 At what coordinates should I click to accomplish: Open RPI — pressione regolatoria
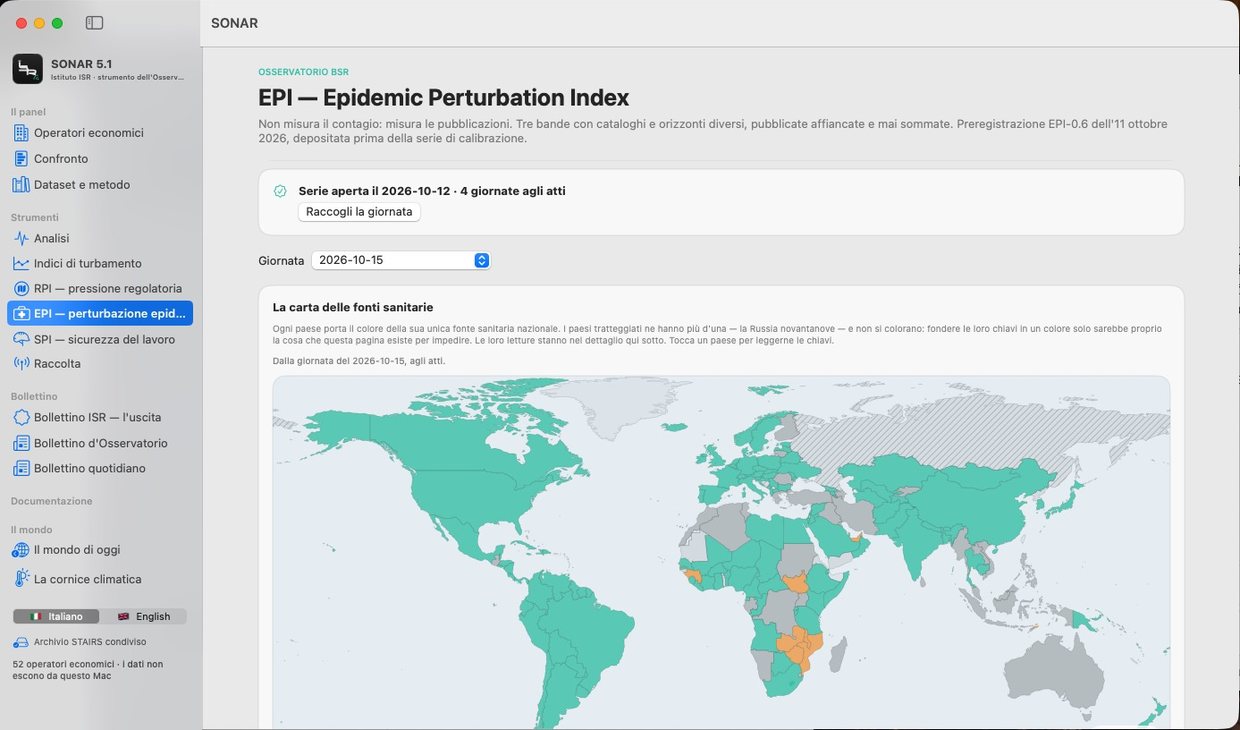[100, 288]
